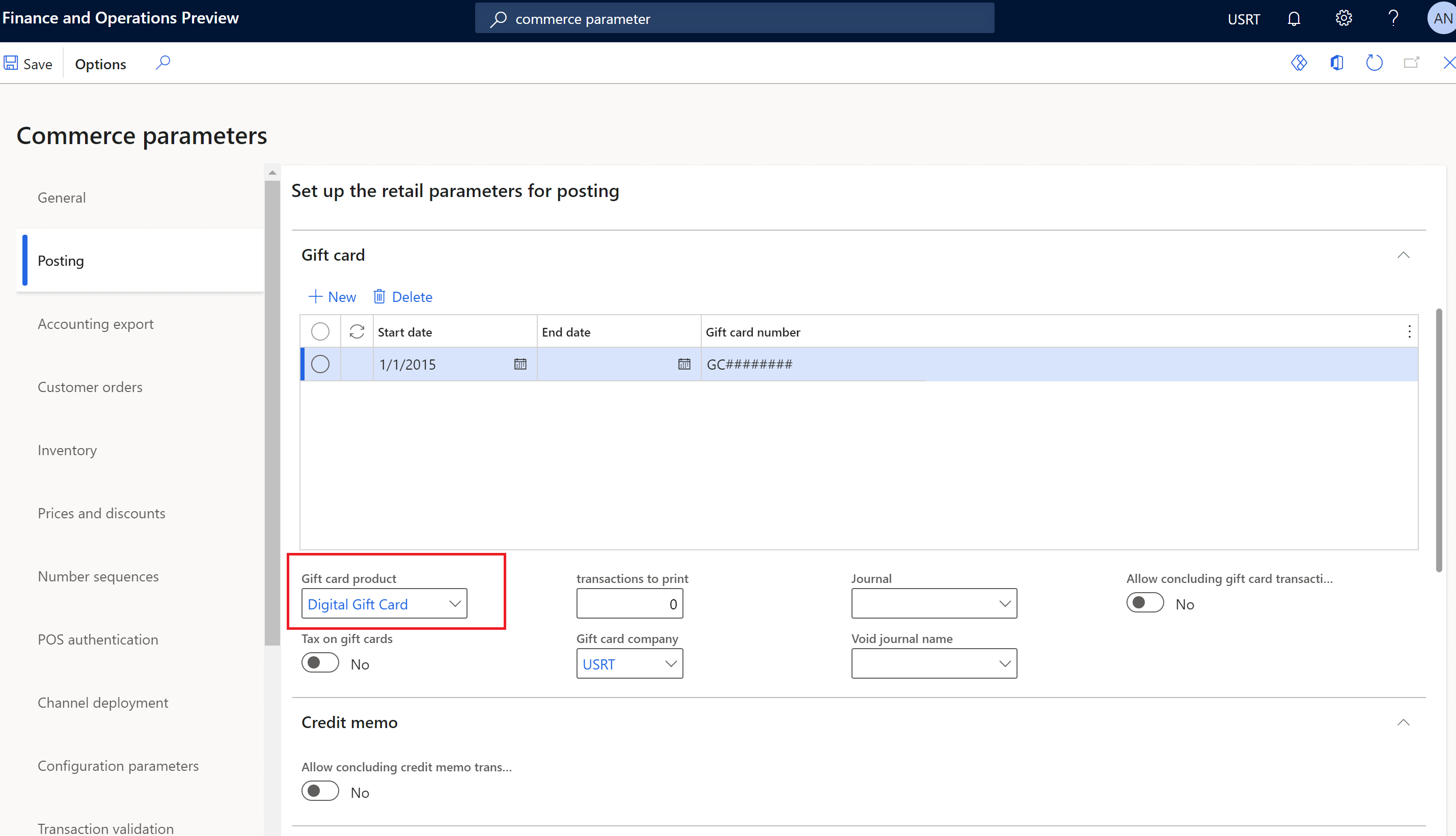
Task: Click the settings gear icon
Action: pyautogui.click(x=1343, y=18)
